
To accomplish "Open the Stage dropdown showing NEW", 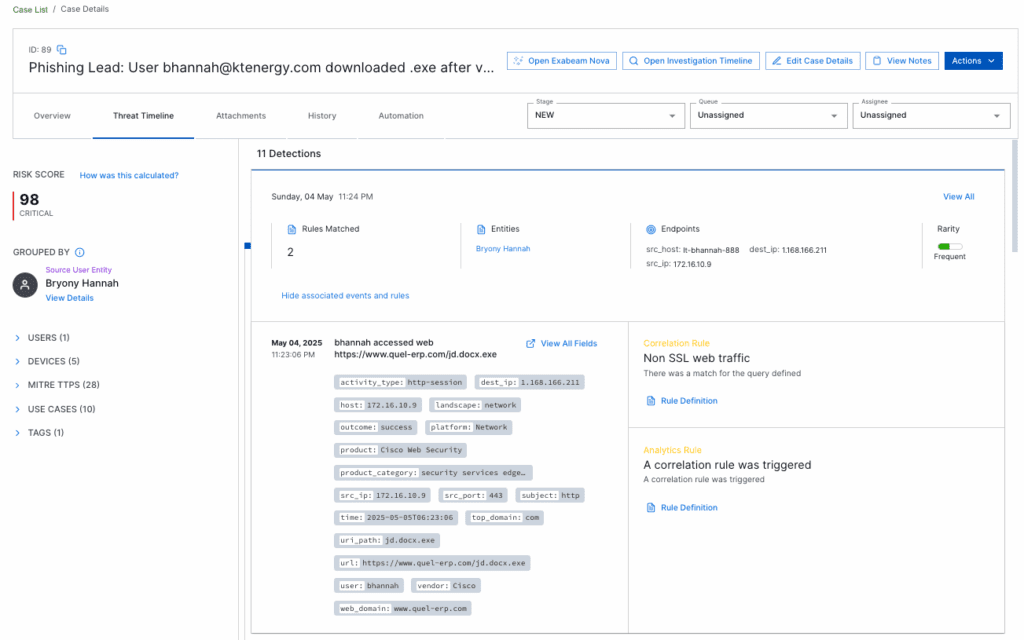I will [605, 115].
